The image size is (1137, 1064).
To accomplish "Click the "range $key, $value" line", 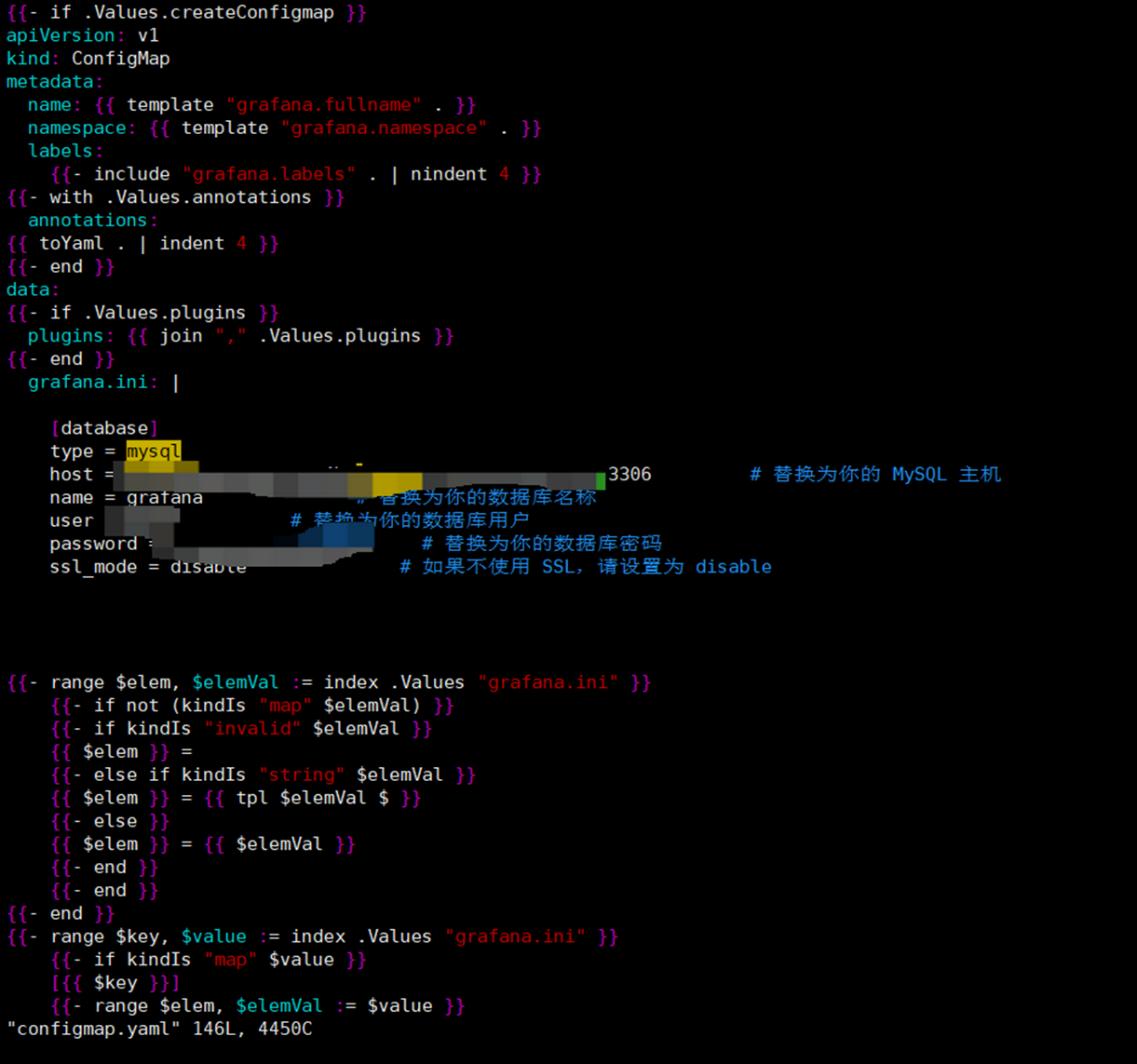I will 313,936.
